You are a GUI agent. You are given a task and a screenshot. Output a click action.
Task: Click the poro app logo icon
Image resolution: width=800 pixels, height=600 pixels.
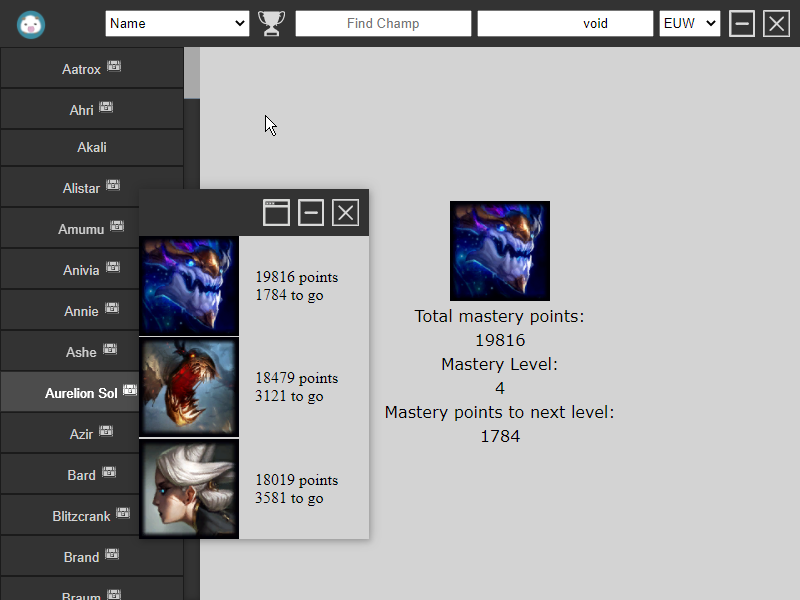pos(31,24)
